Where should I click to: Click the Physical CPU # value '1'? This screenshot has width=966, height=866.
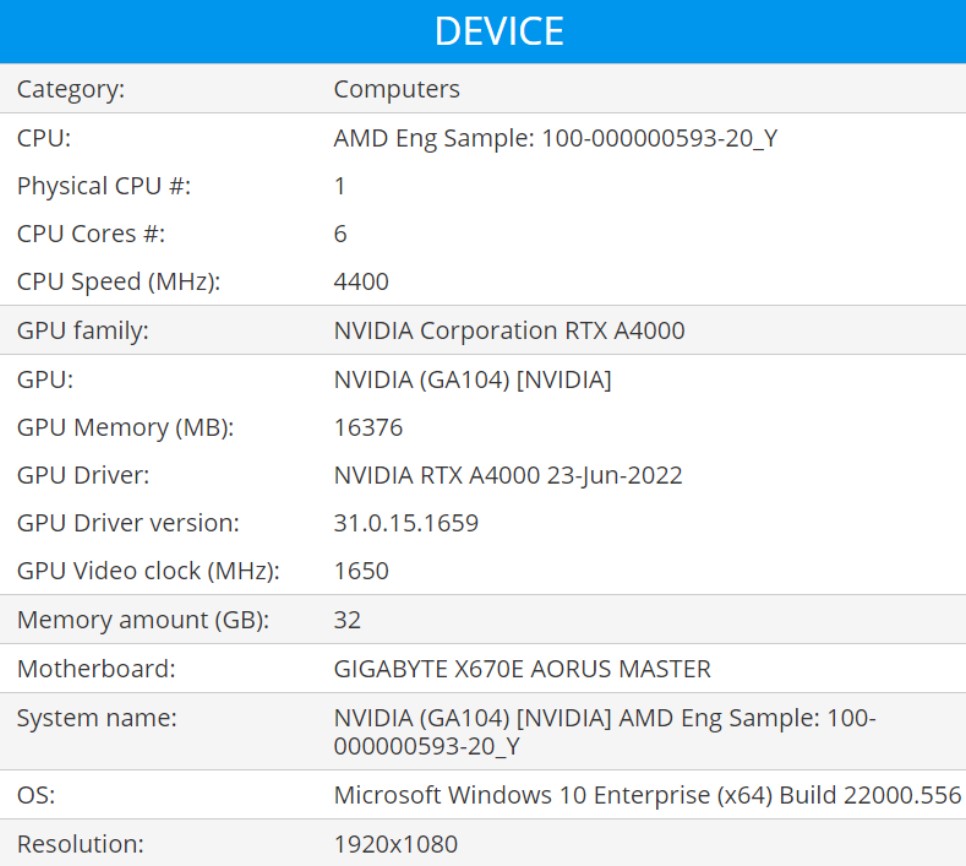339,186
